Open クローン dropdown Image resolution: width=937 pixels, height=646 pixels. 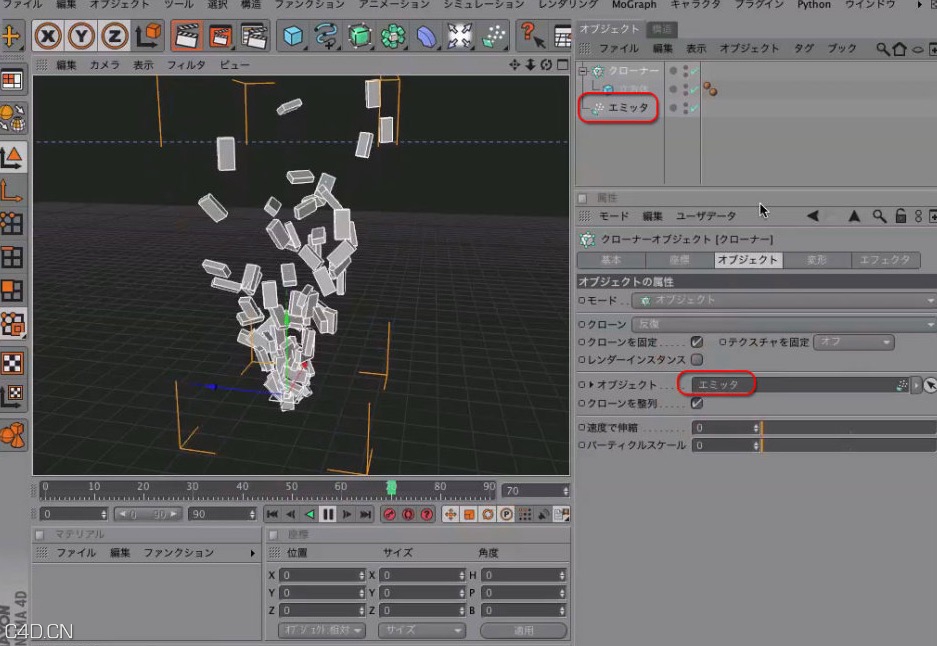[x=784, y=324]
